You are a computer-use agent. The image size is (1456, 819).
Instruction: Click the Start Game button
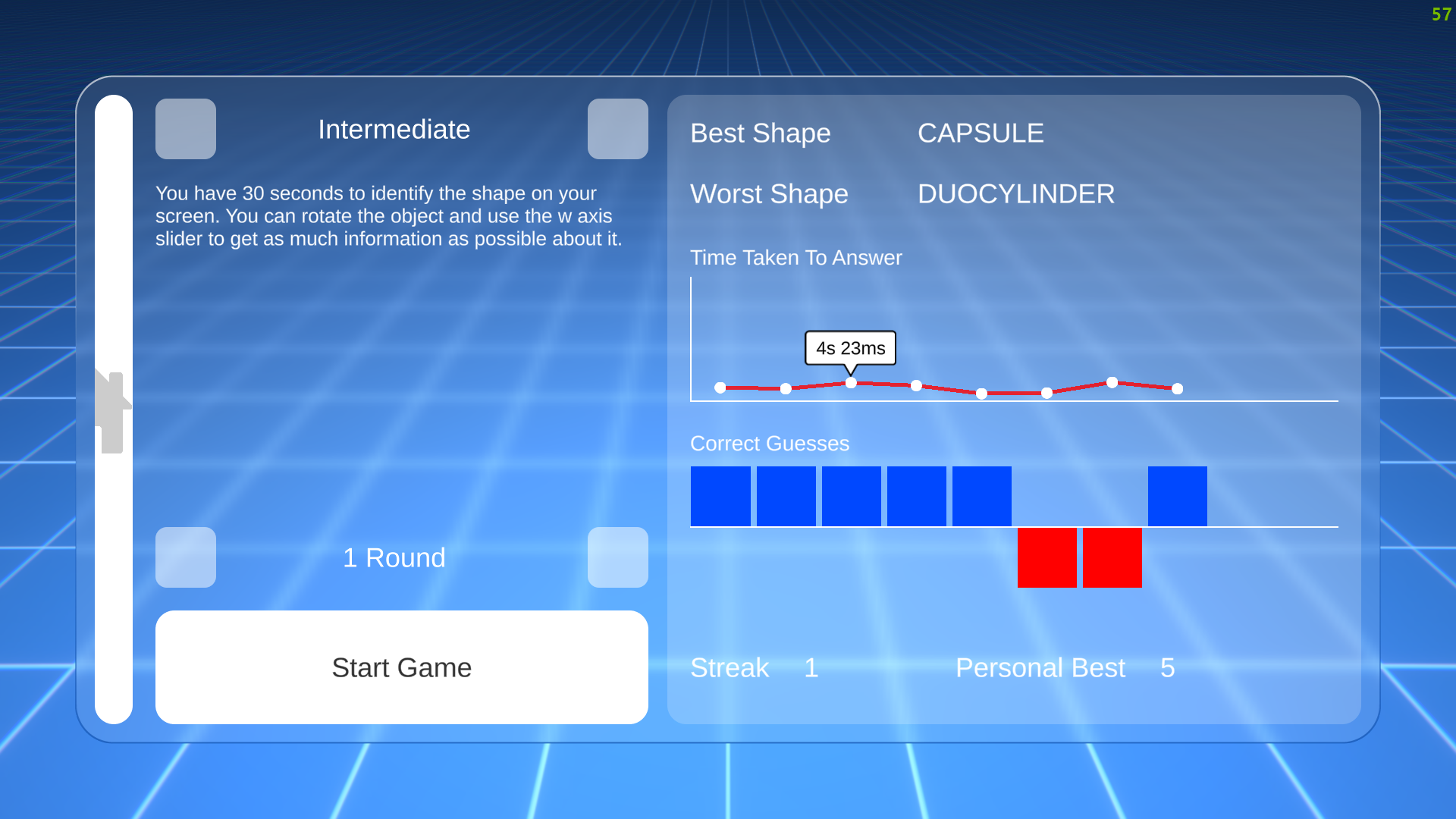[401, 667]
